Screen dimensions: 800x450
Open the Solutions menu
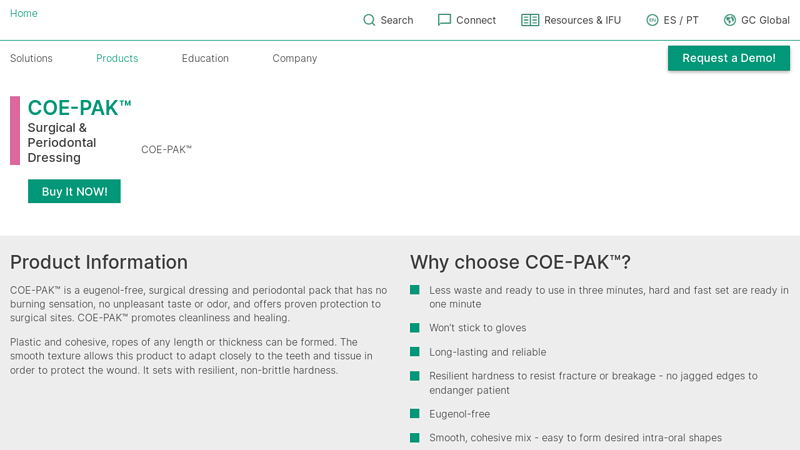pyautogui.click(x=31, y=58)
